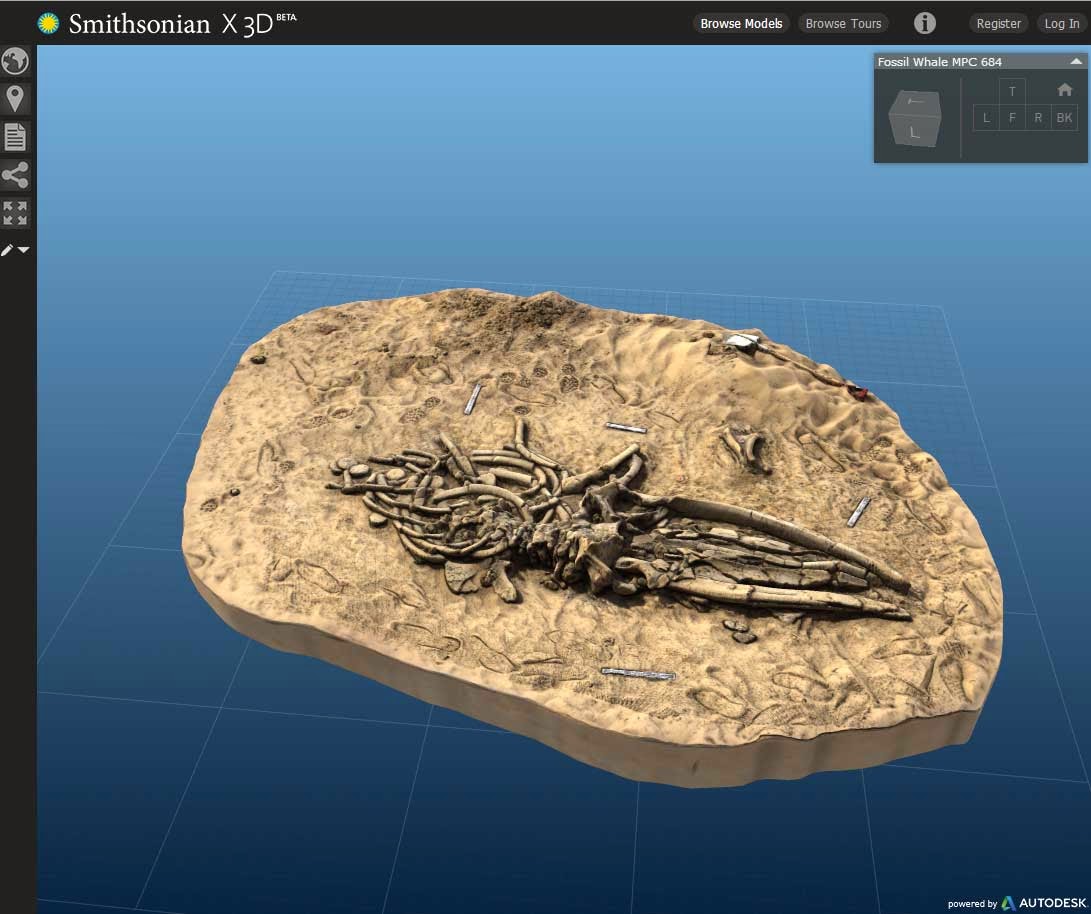Viewport: 1091px width, 914px height.
Task: Click the share icon in the sidebar
Action: tap(15, 175)
